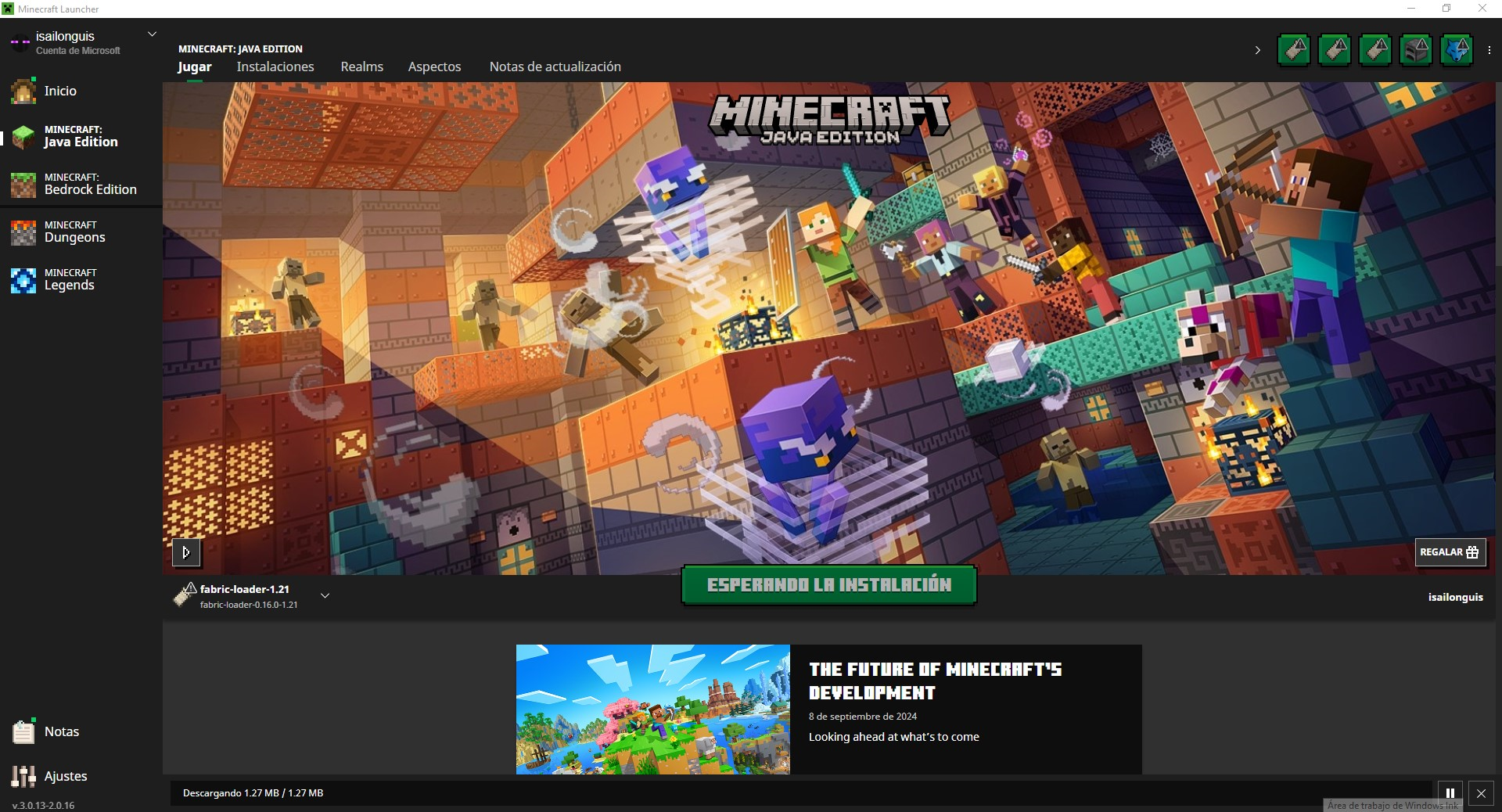This screenshot has width=1502, height=812.
Task: Expand the isailonguis account dropdown
Action: (x=153, y=34)
